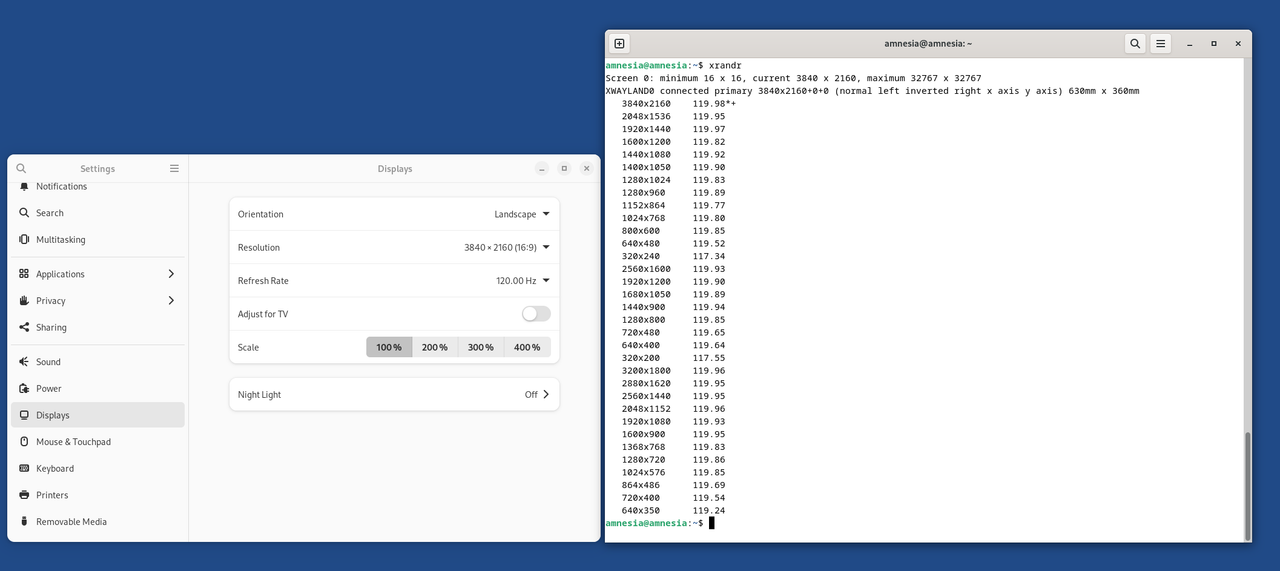
Task: Open the Settings hamburger menu
Action: pyautogui.click(x=174, y=169)
